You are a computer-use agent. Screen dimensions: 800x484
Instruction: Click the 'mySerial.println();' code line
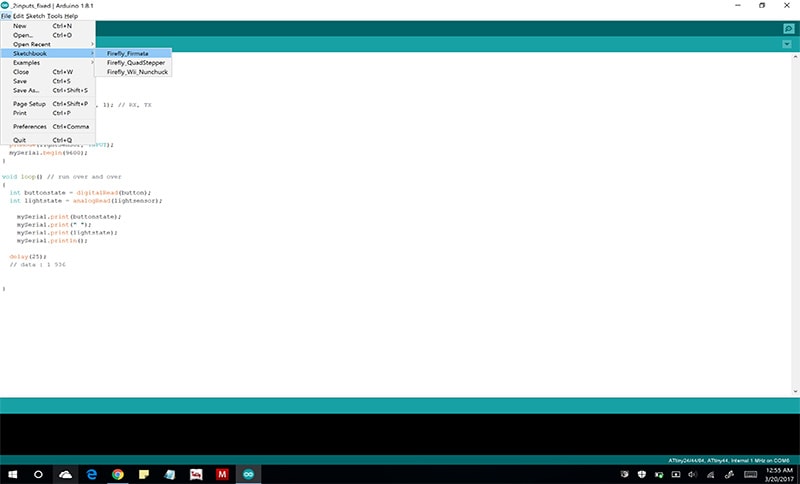(52, 241)
